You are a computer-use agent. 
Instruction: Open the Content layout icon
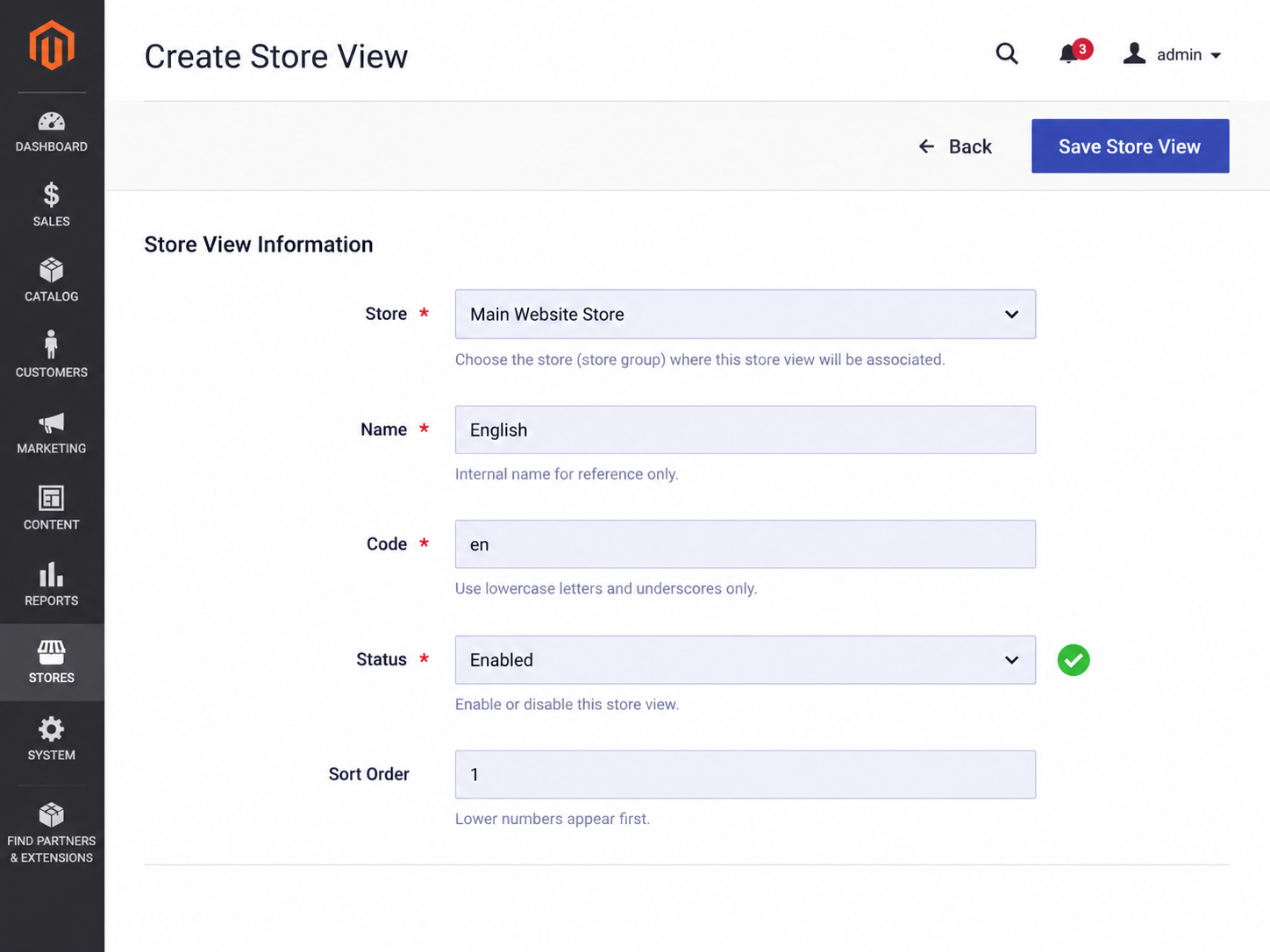(52, 498)
